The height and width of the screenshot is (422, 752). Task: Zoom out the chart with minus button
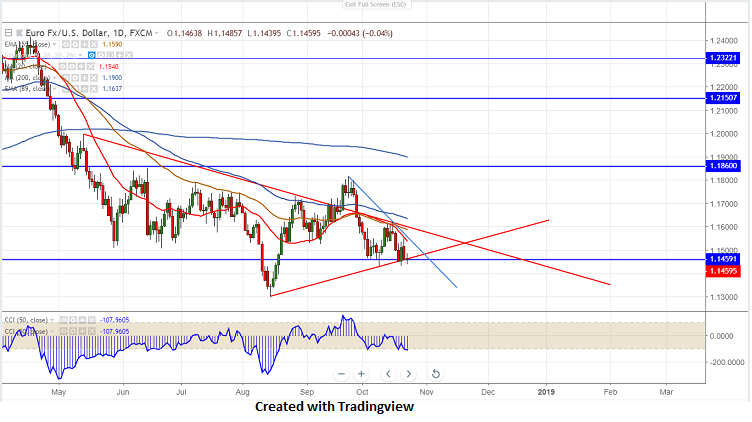point(341,374)
